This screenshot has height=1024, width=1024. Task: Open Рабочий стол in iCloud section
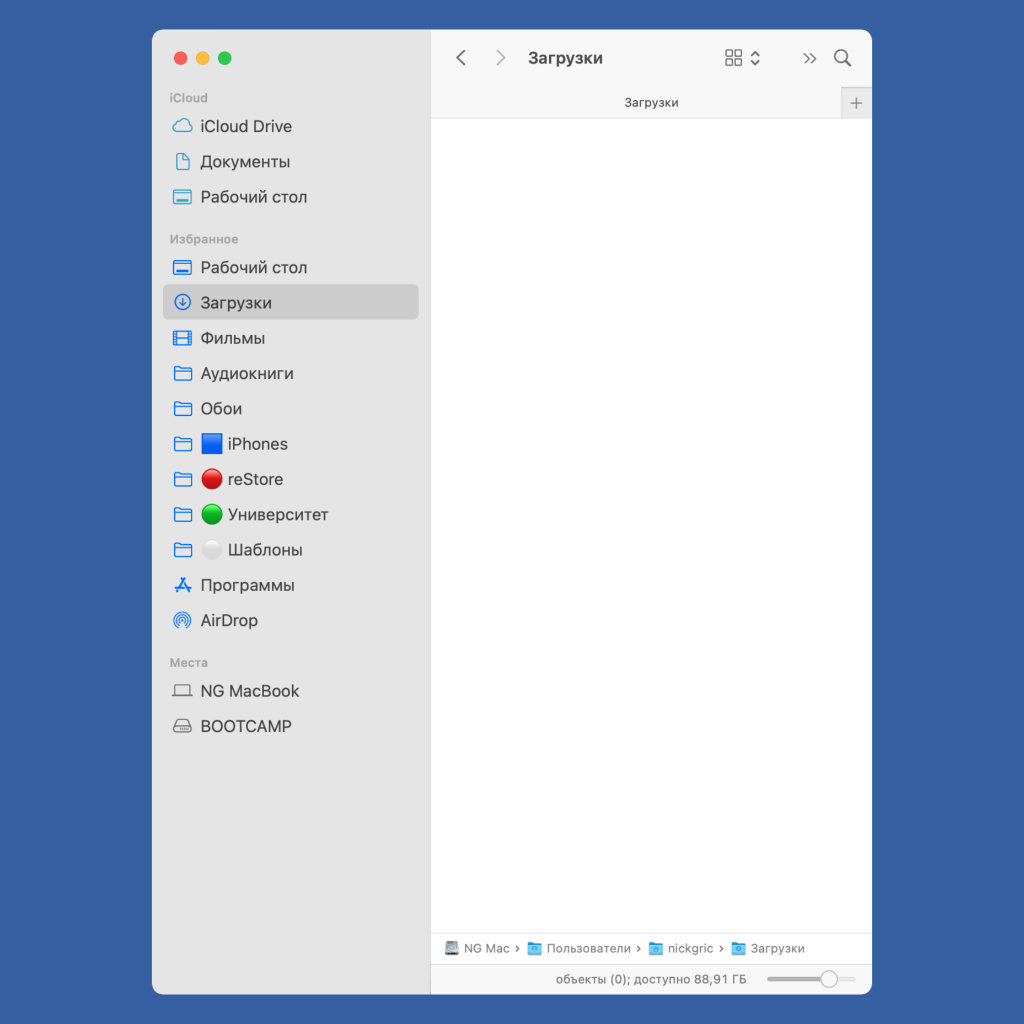tap(290, 197)
